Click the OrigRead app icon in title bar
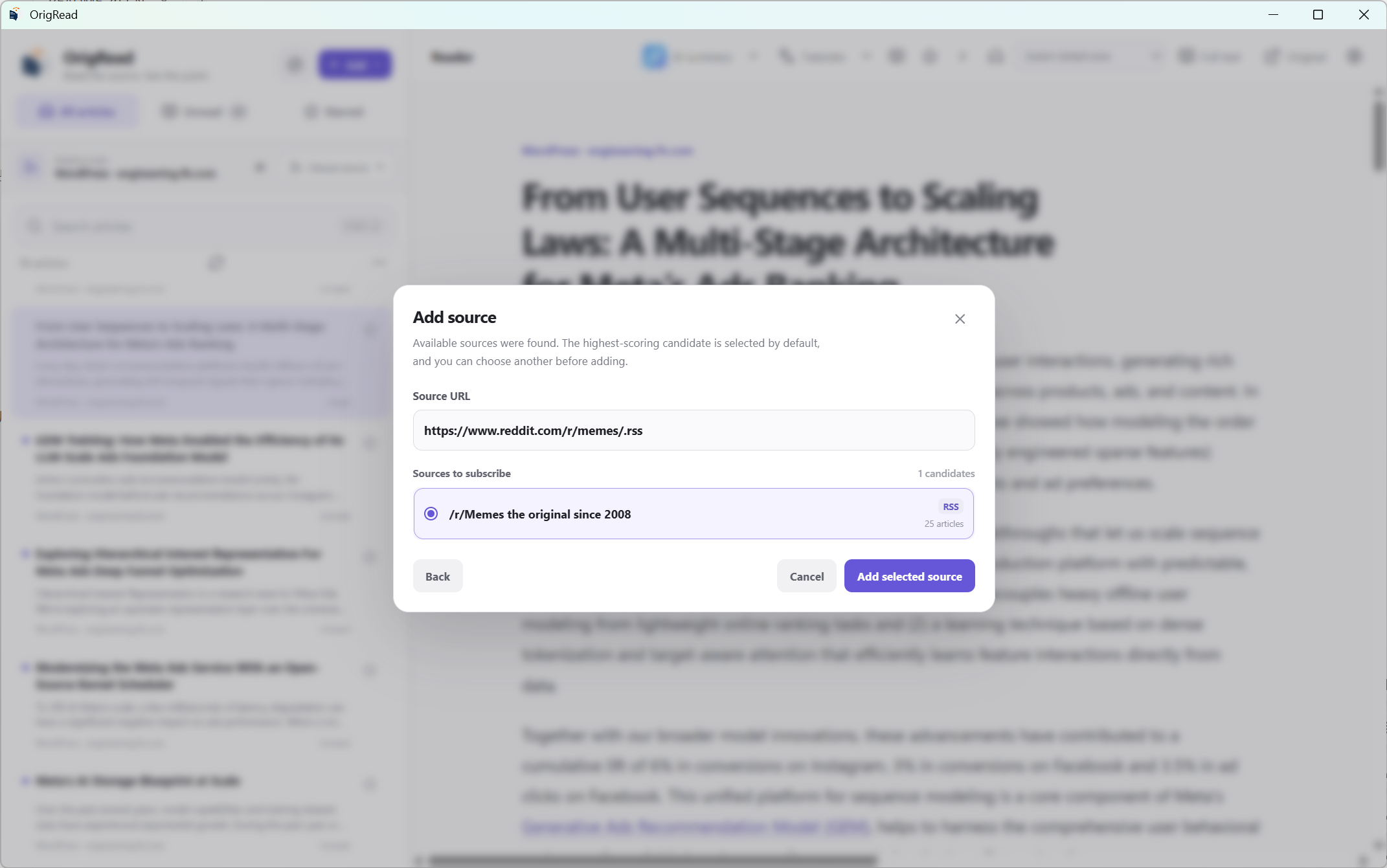Viewport: 1387px width, 868px height. coord(14,14)
